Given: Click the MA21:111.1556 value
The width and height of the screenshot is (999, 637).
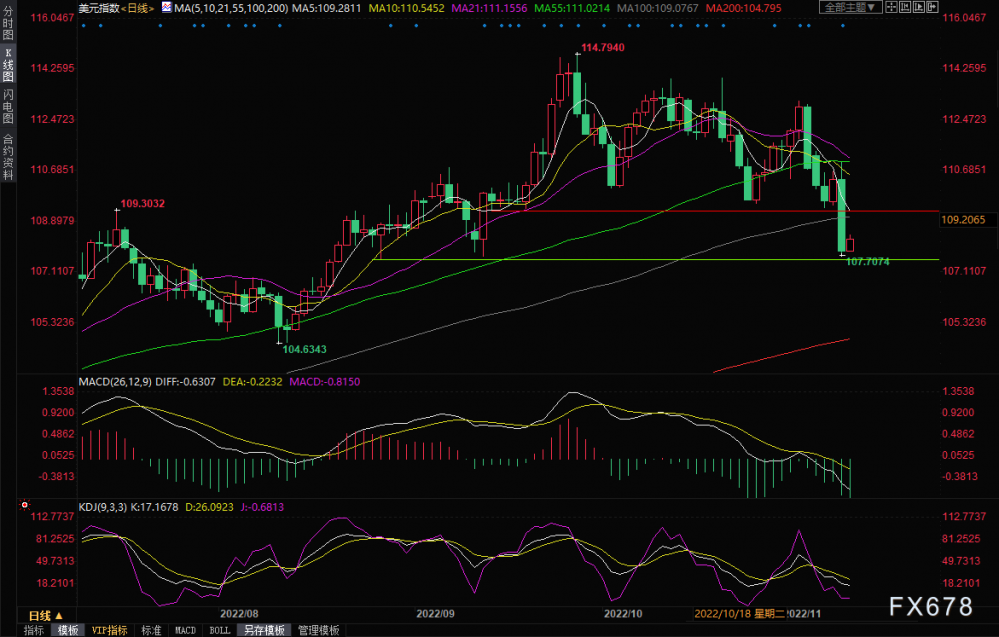Looking at the screenshot, I should [489, 8].
